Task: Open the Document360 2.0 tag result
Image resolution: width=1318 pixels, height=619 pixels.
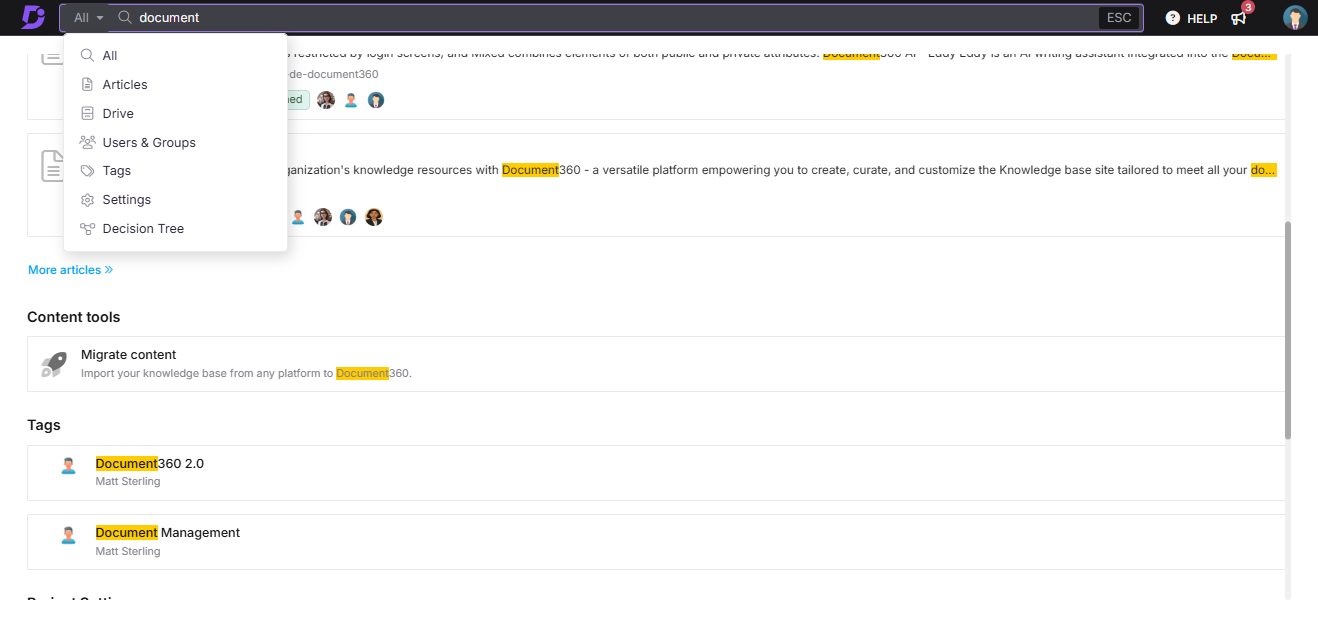Action: (x=656, y=473)
